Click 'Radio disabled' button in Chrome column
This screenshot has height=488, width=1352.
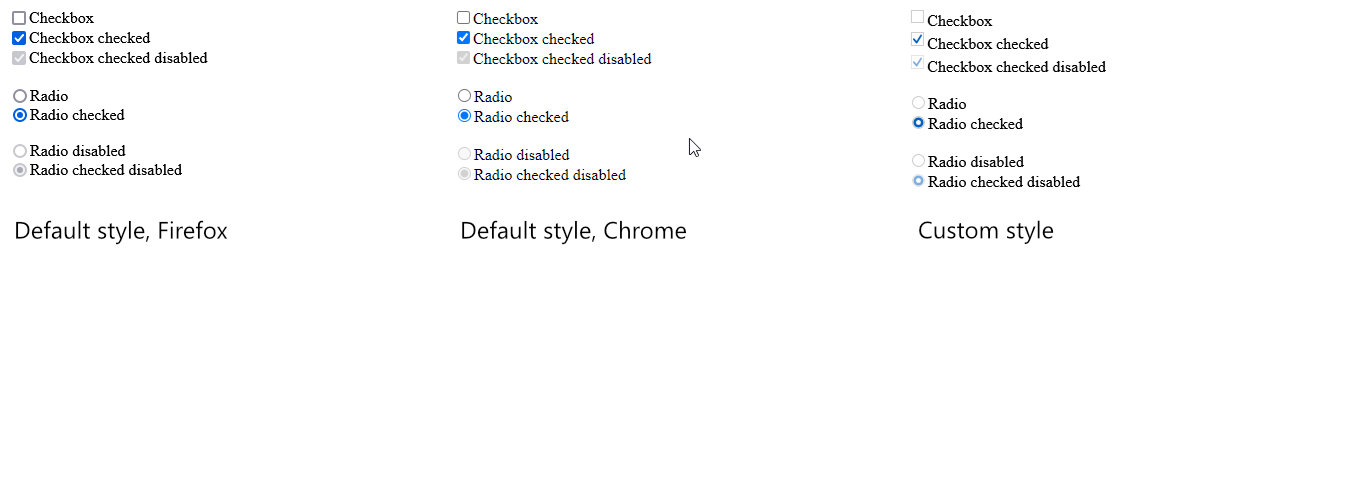(464, 154)
